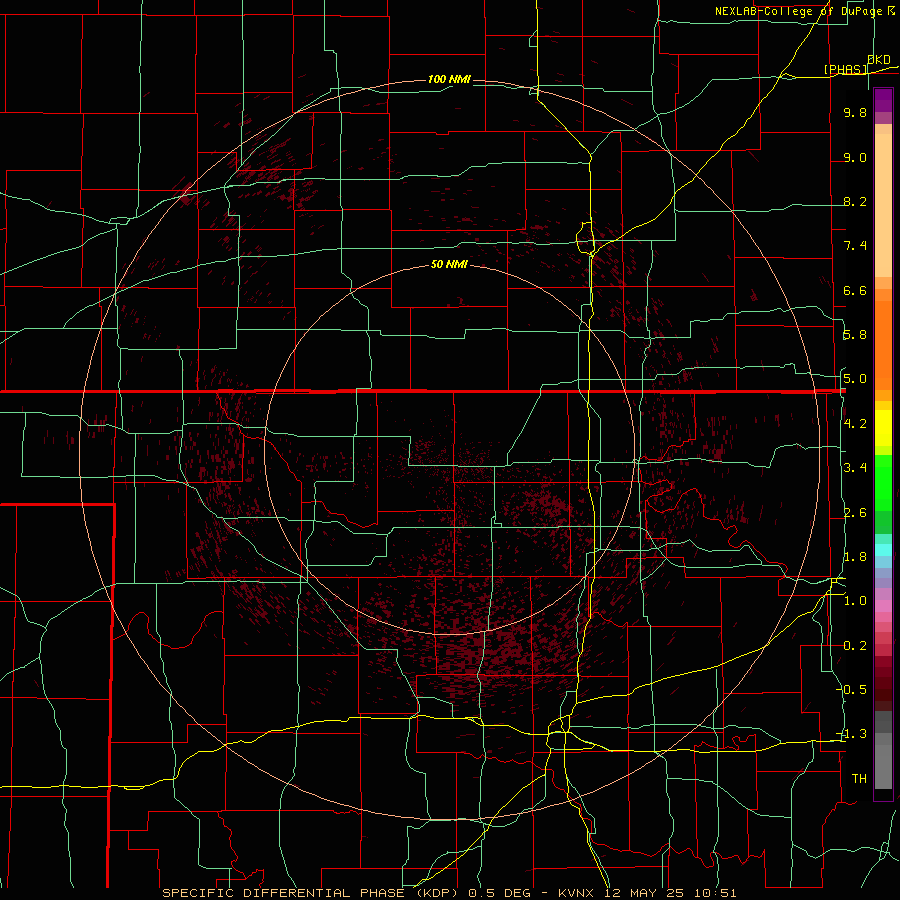The image size is (900, 900).
Task: Click the 2.6 scale value
Action: tap(855, 513)
